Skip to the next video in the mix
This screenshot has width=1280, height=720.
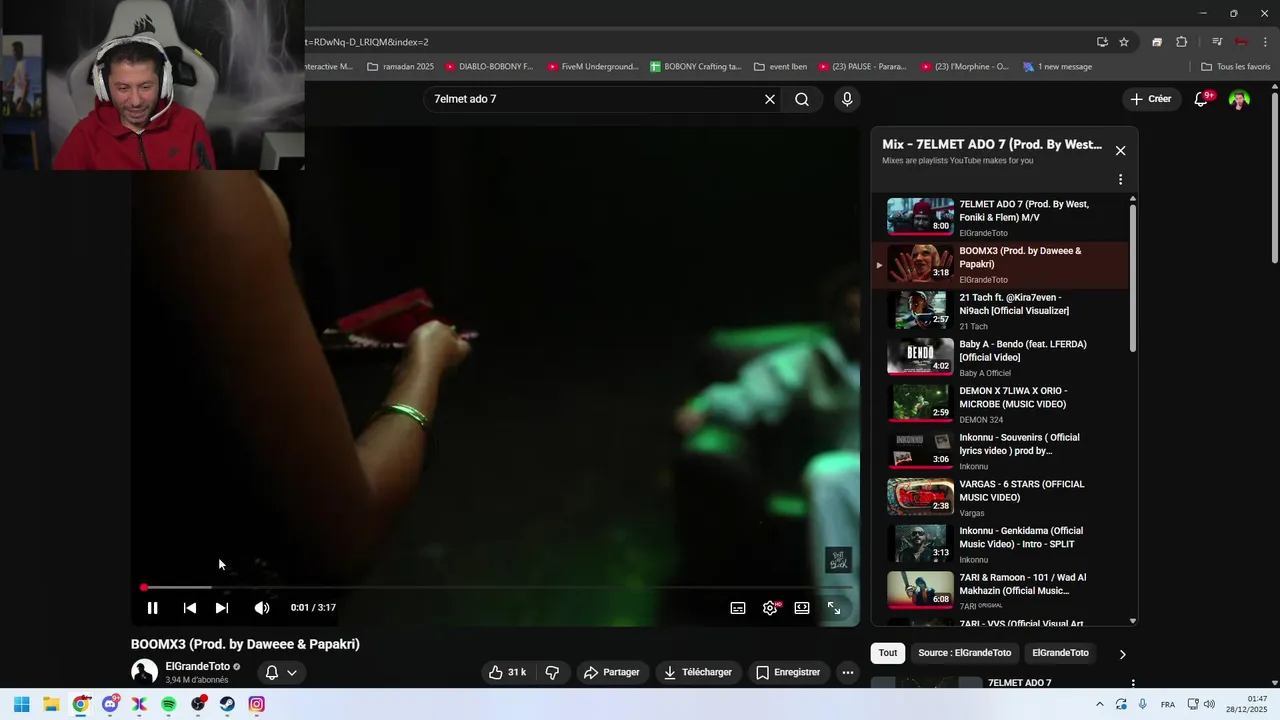pos(222,608)
